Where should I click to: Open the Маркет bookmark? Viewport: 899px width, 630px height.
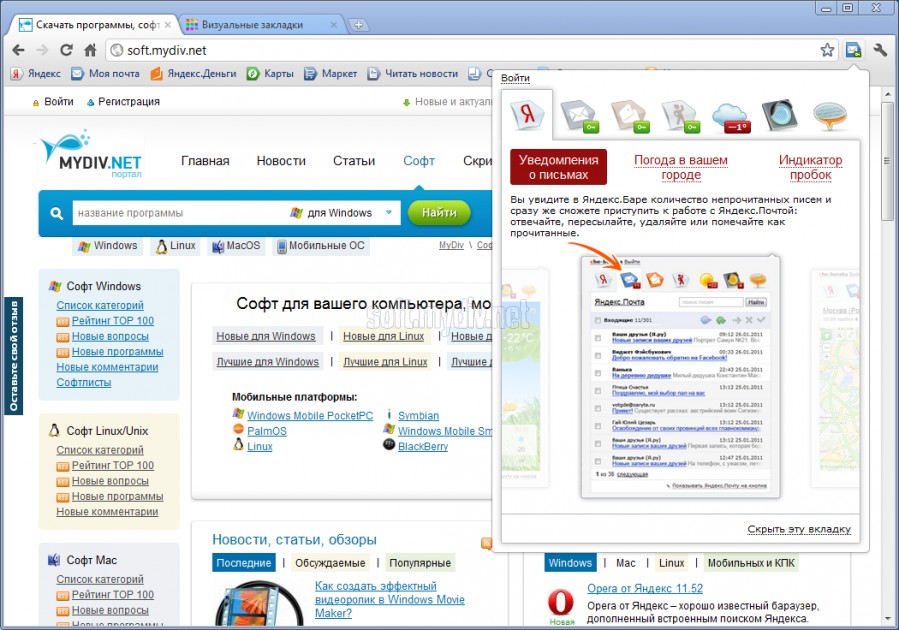click(330, 73)
